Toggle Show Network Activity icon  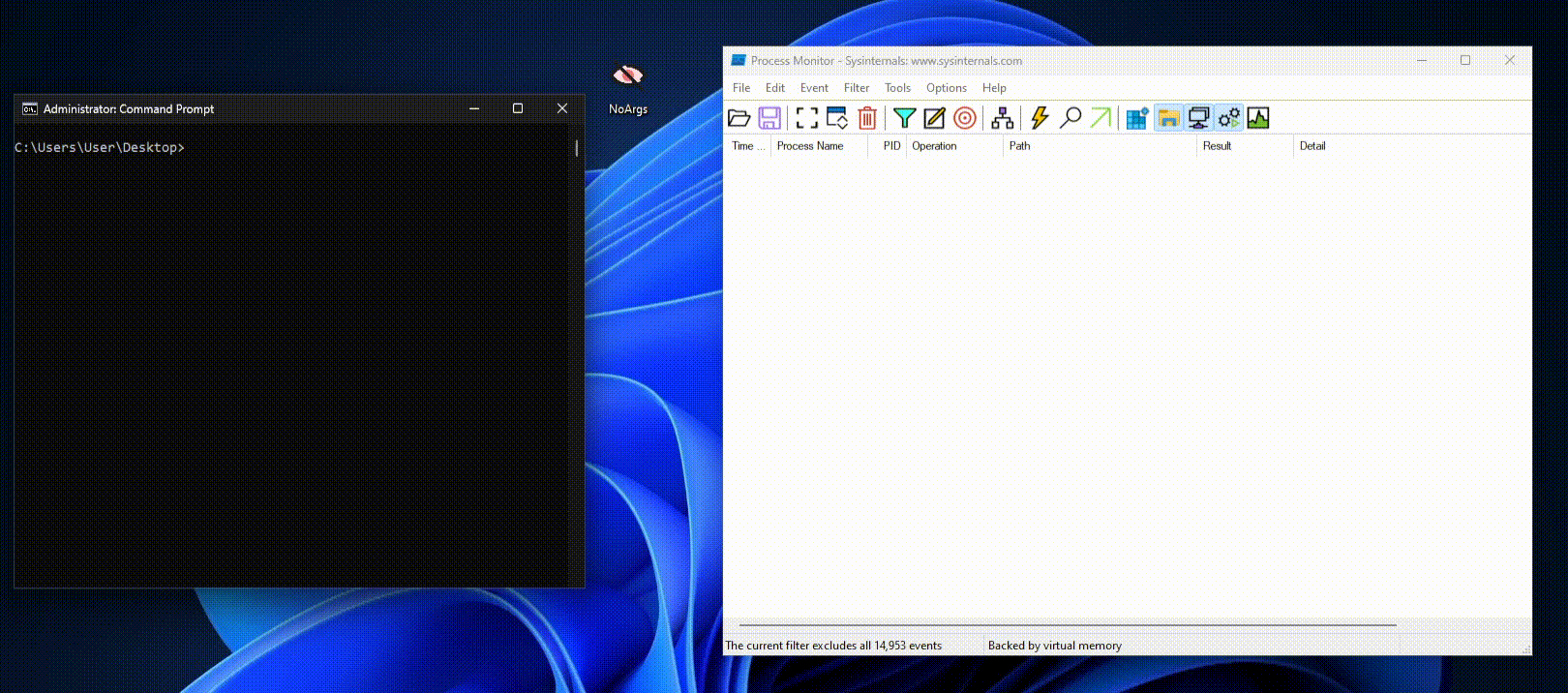click(x=1198, y=118)
